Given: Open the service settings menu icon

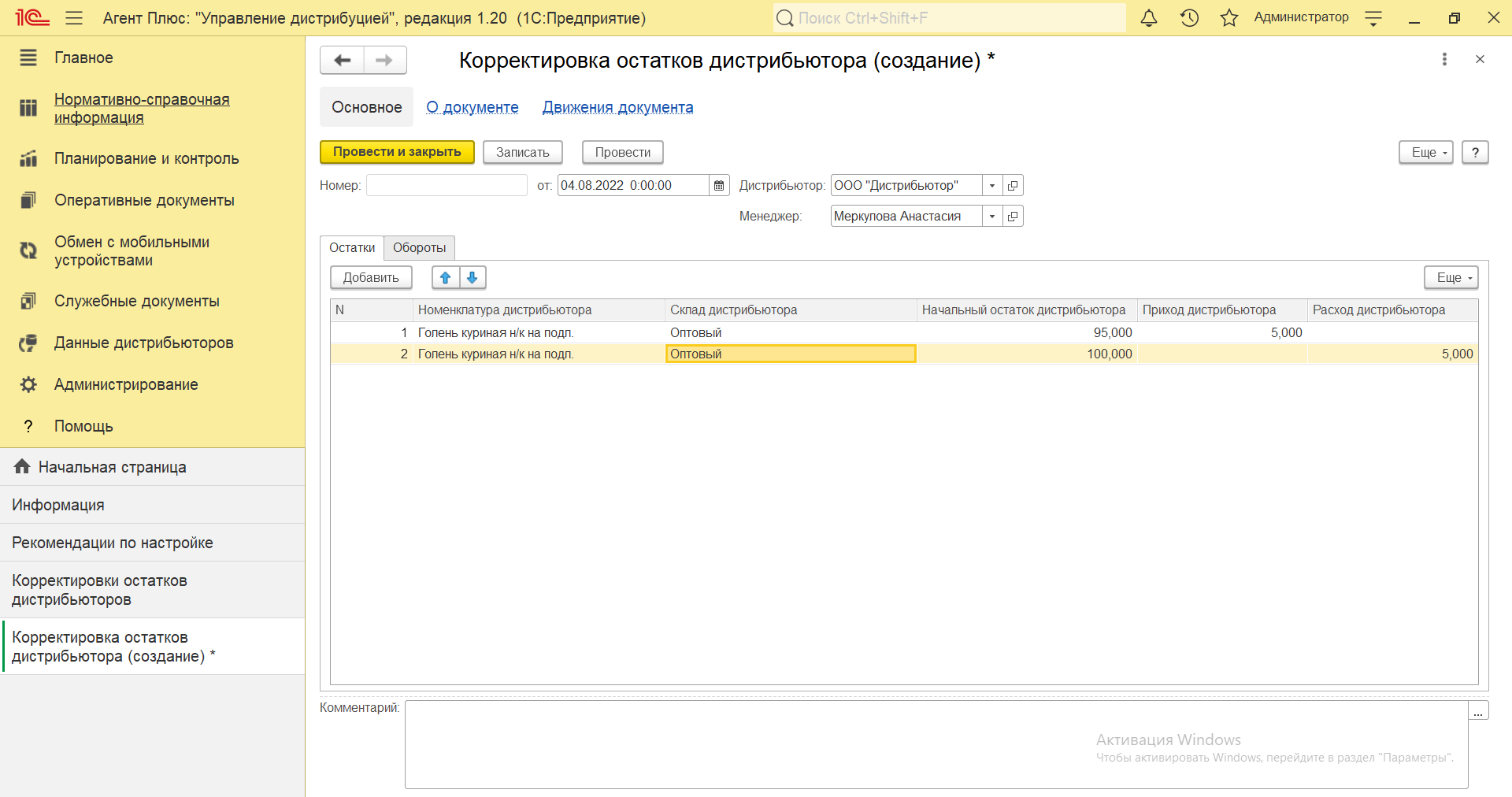Looking at the screenshot, I should (1373, 18).
